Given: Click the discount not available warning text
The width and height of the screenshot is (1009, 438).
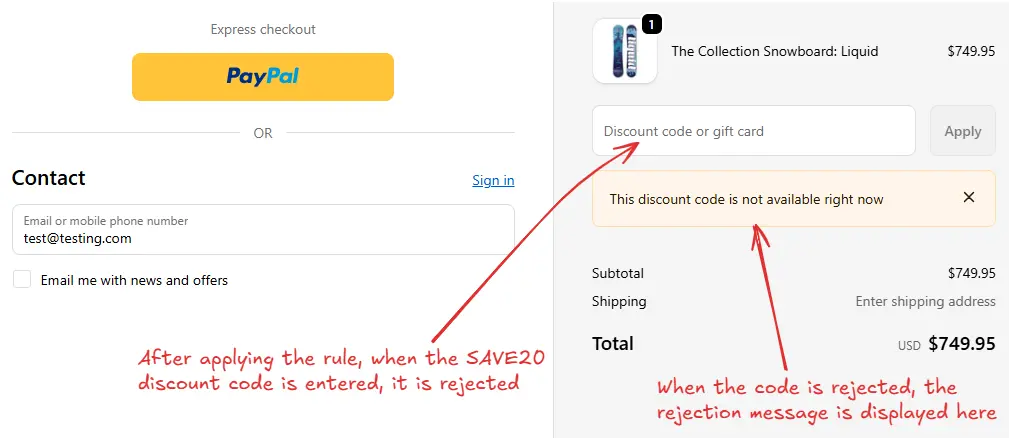Looking at the screenshot, I should click(x=746, y=199).
